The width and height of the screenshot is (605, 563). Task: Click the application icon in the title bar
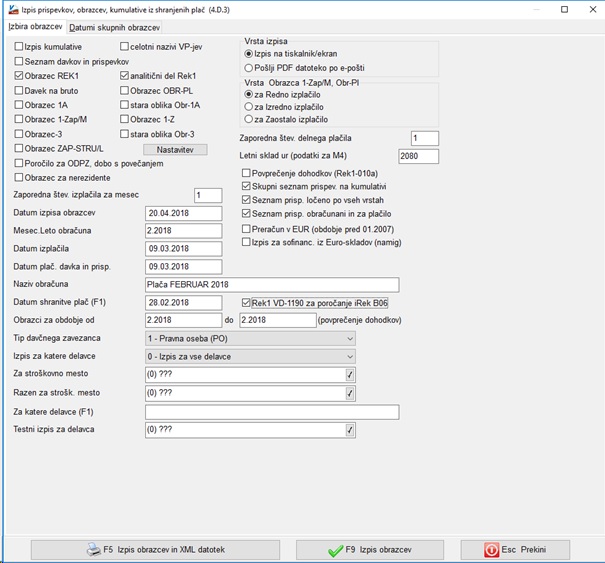14,9
